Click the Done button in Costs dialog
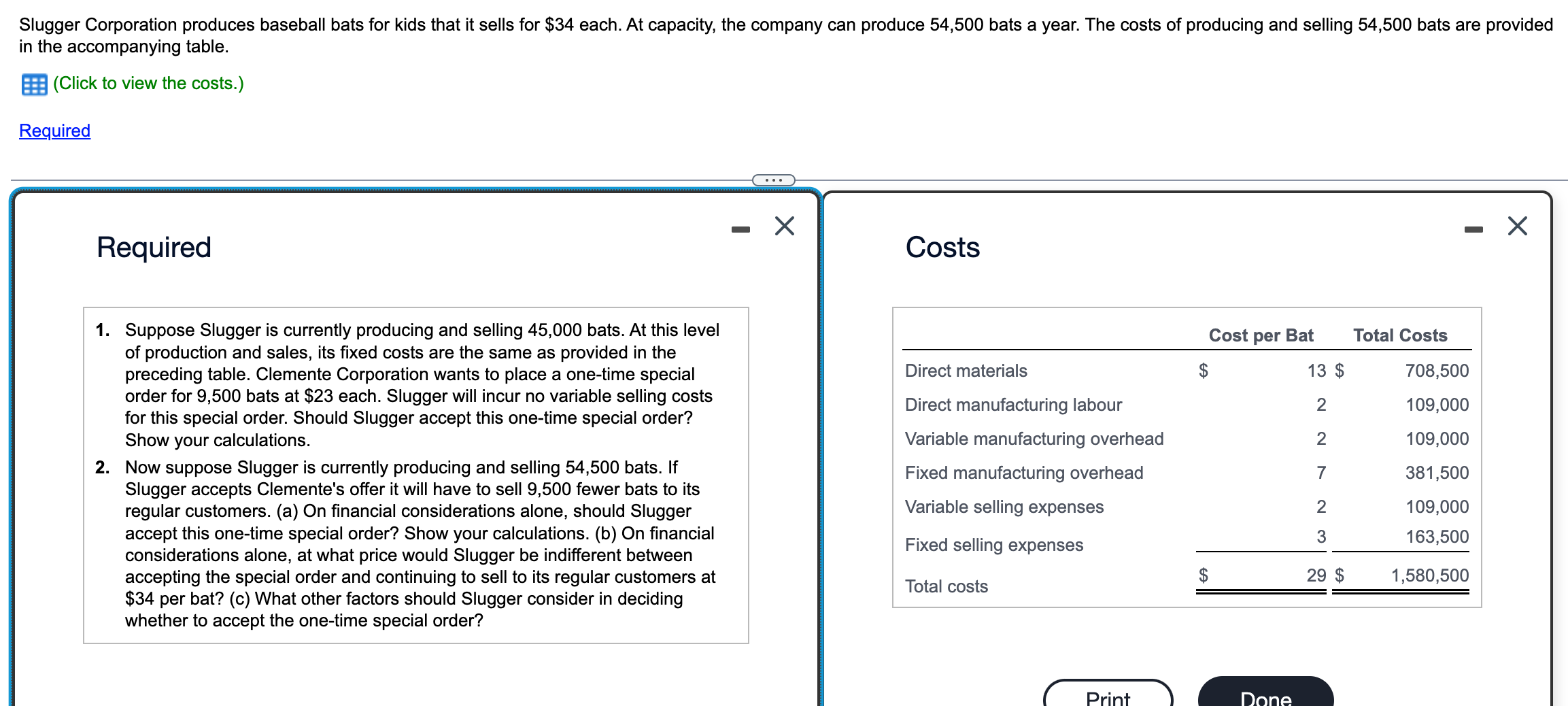Image resolution: width=1568 pixels, height=706 pixels. click(x=1266, y=692)
